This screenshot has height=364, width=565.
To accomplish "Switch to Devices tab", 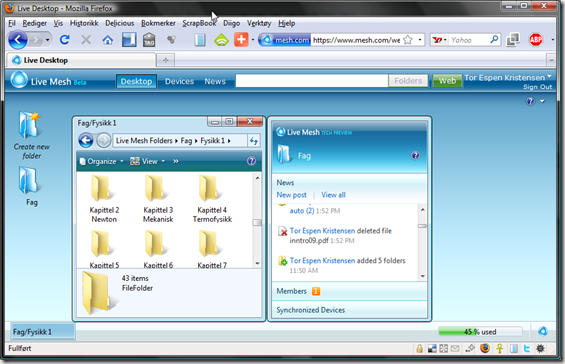I will 179,81.
